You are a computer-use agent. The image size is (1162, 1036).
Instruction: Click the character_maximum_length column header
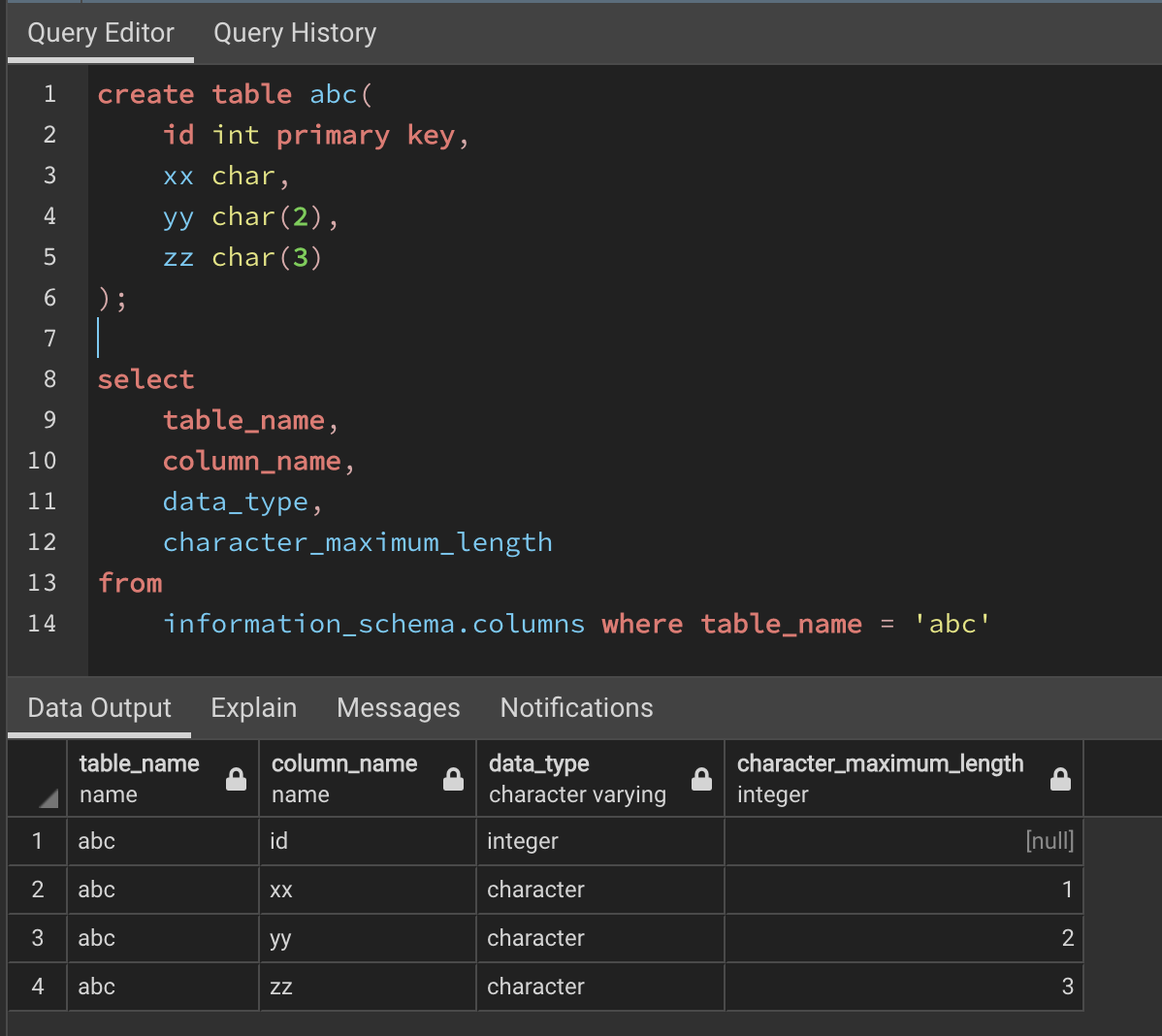tap(880, 763)
